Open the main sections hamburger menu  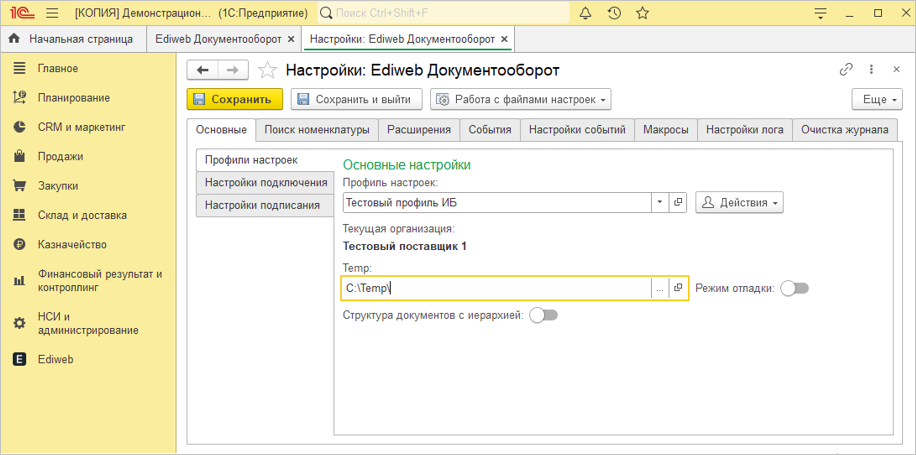(19, 68)
